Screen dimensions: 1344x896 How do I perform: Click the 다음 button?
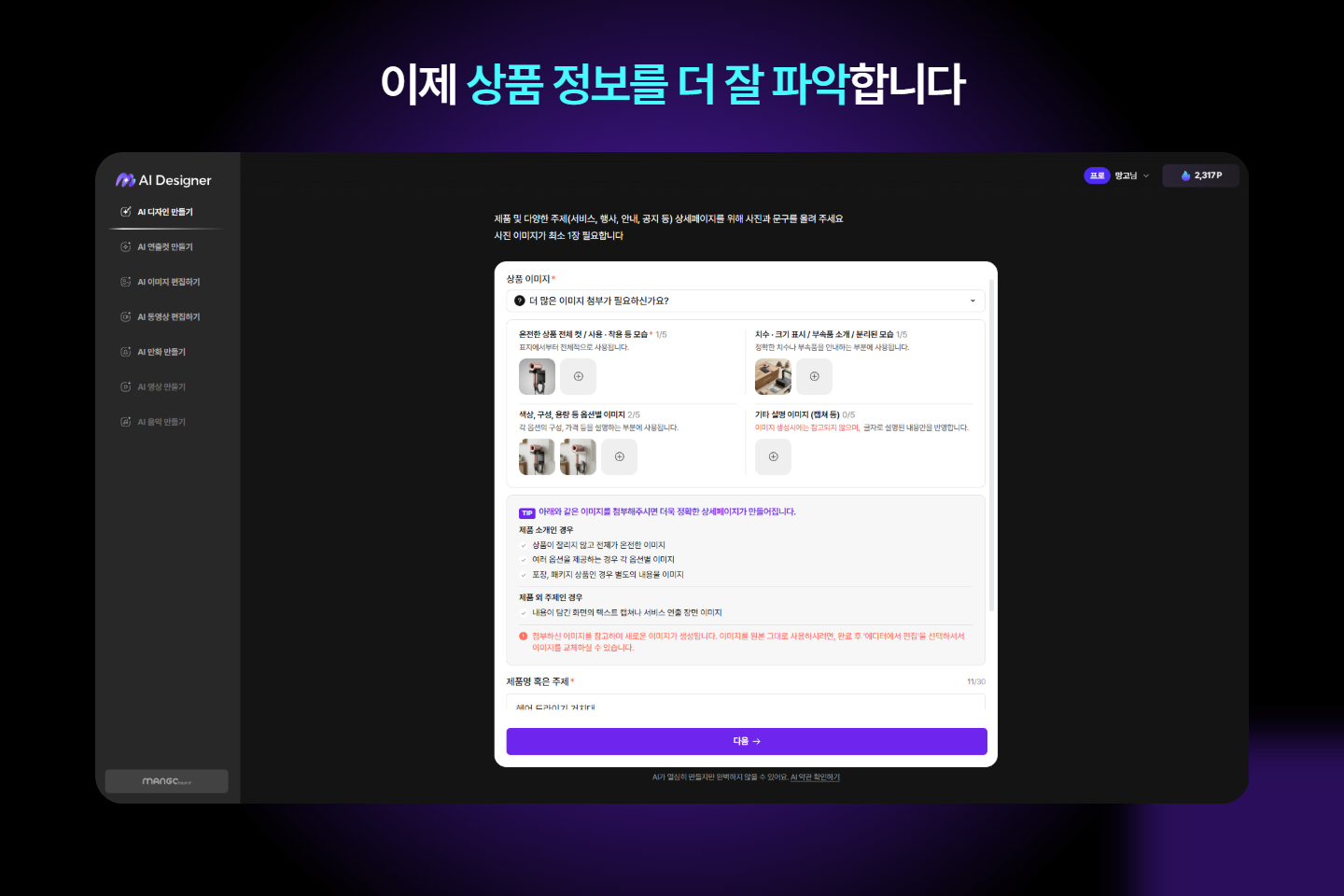[x=747, y=741]
